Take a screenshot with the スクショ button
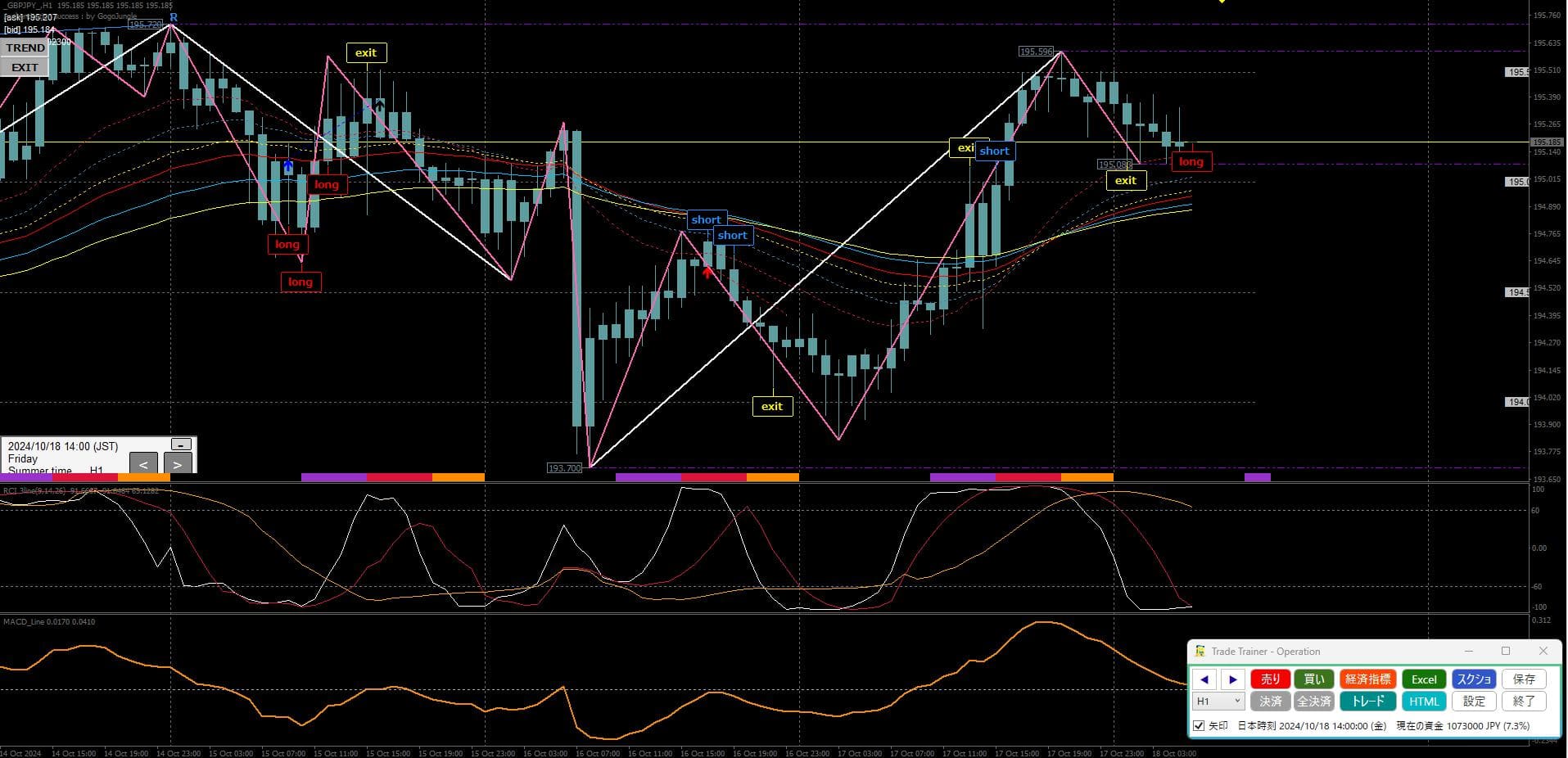This screenshot has height=758, width=1568. tap(1474, 679)
